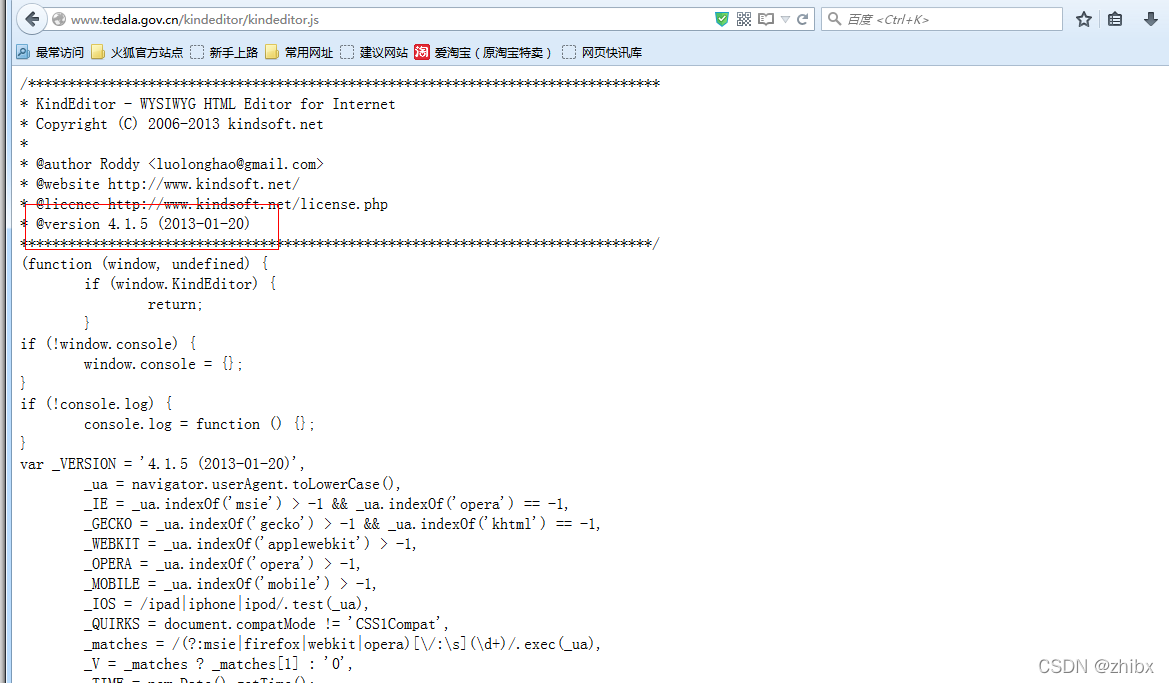Image resolution: width=1169 pixels, height=683 pixels.
Task: Click 'Copyright (C) 2006-2013 kindsoft.net' line
Action: [172, 124]
